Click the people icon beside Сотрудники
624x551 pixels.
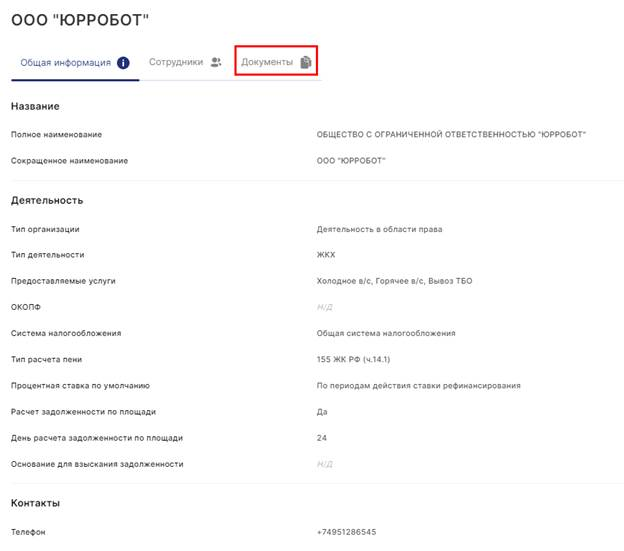pos(215,62)
